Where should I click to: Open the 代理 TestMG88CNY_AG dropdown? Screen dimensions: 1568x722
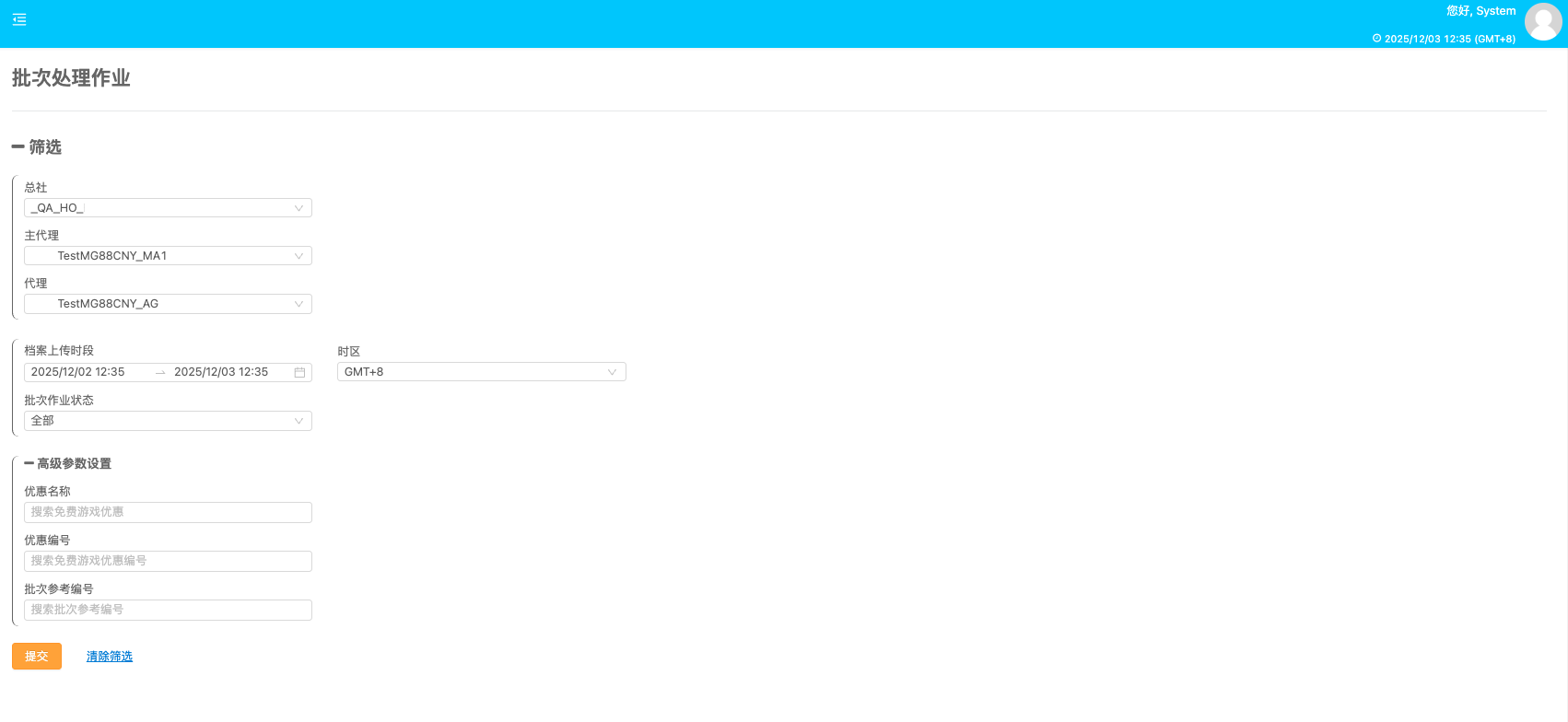168,304
